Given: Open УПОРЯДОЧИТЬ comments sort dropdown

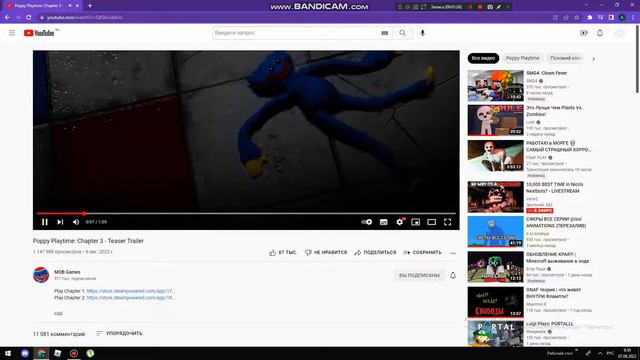Looking at the screenshot, I should tap(119, 333).
